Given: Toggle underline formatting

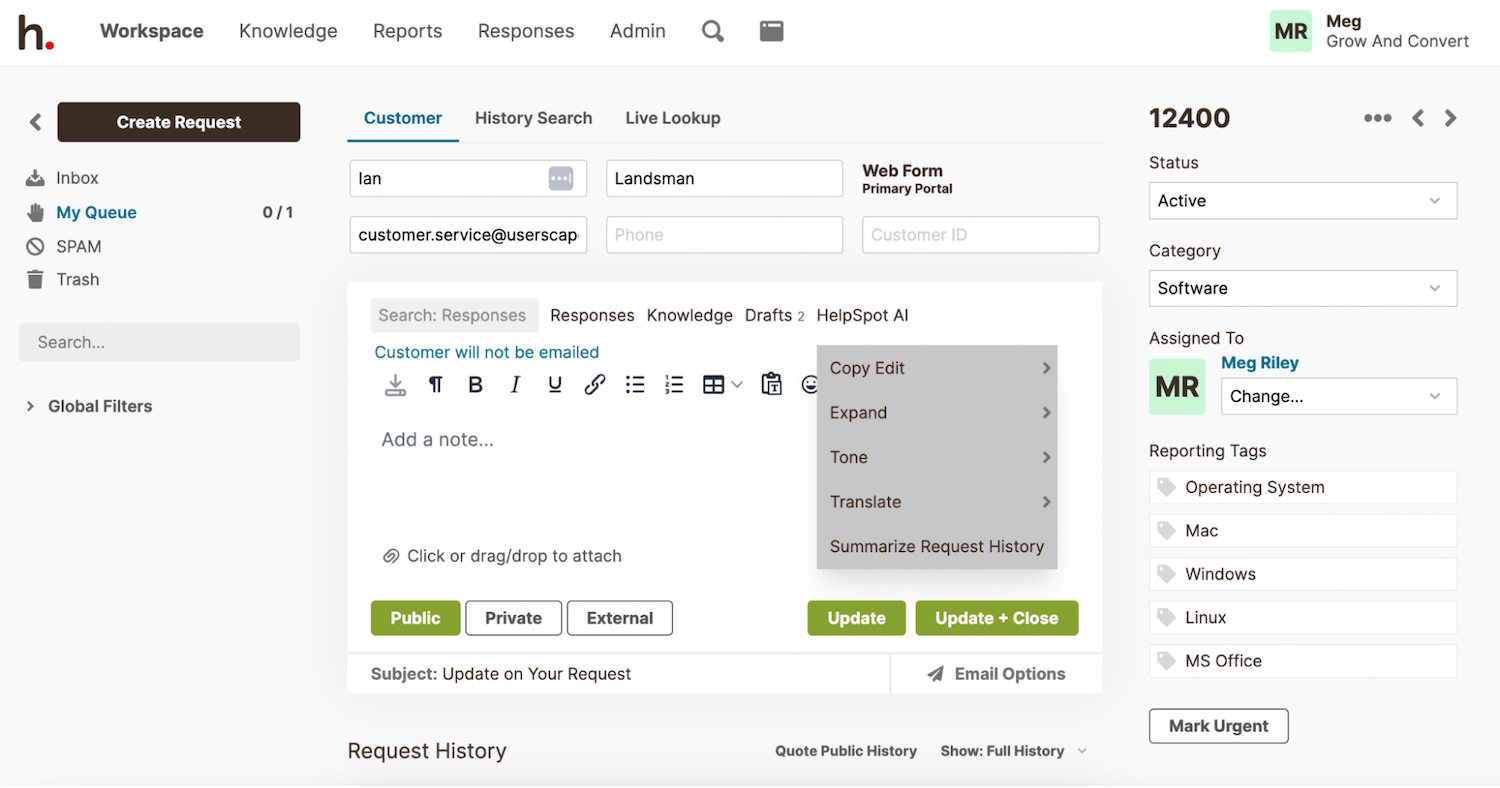Looking at the screenshot, I should pos(555,385).
